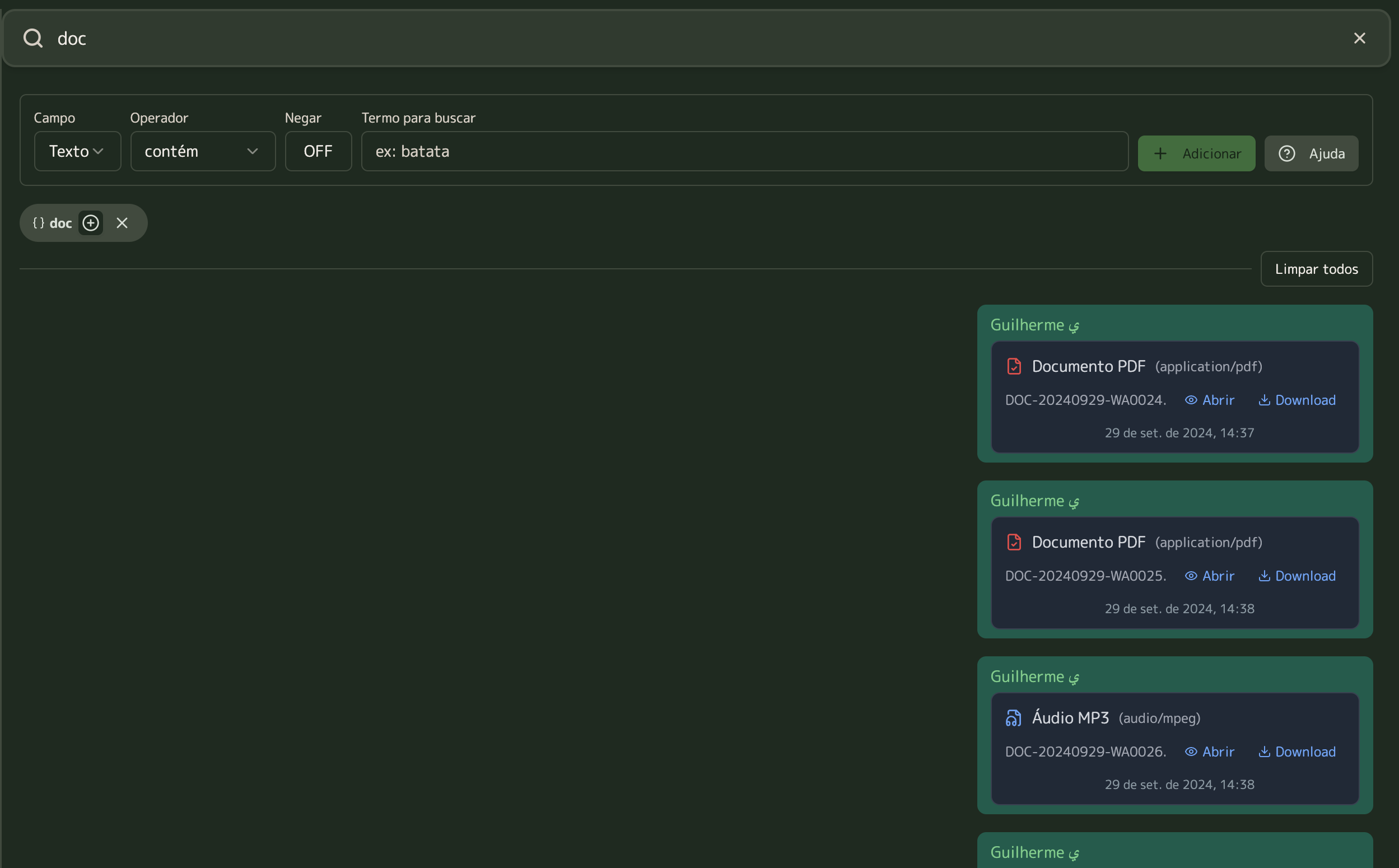Image resolution: width=1399 pixels, height=868 pixels.
Task: Click the search magnifier icon
Action: pos(32,39)
